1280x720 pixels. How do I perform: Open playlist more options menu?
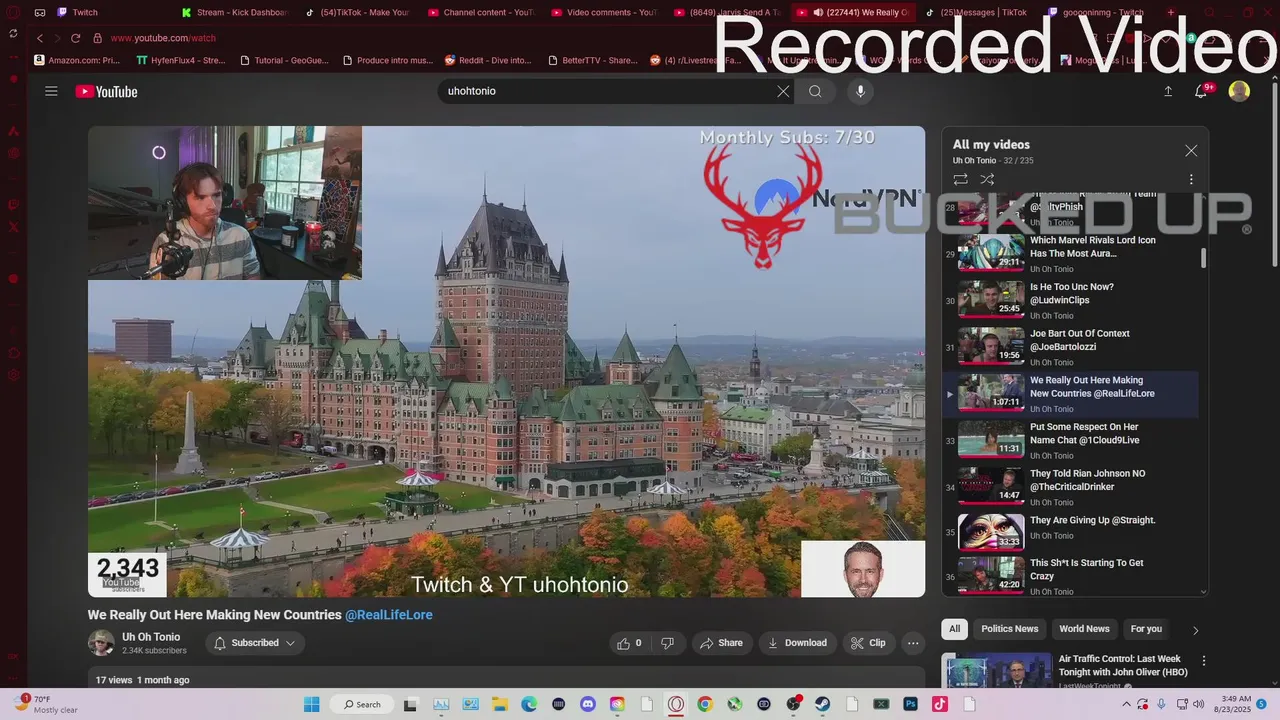(1191, 179)
